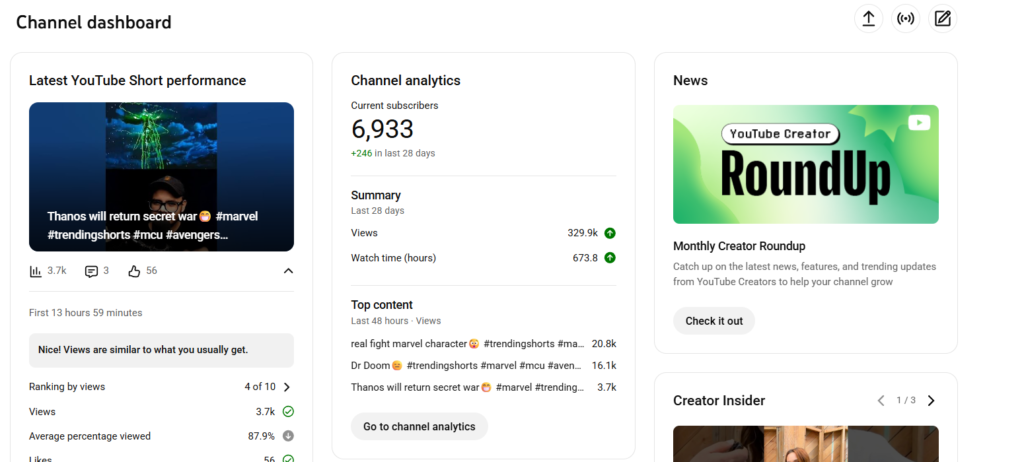This screenshot has height=462, width=1024.
Task: Click the thumbs-up likes icon showing 56
Action: pyautogui.click(x=135, y=271)
